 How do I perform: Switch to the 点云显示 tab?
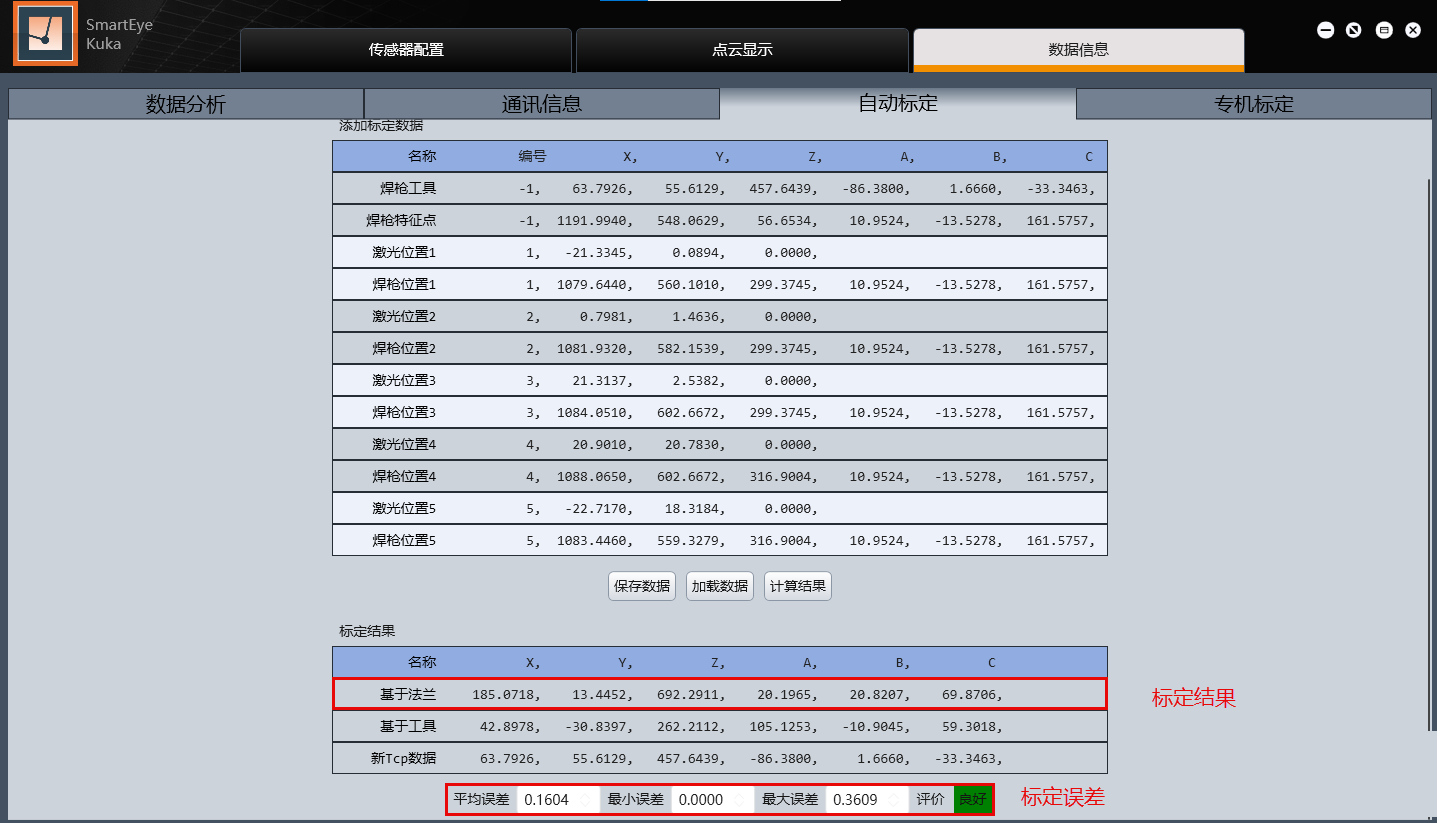(742, 50)
